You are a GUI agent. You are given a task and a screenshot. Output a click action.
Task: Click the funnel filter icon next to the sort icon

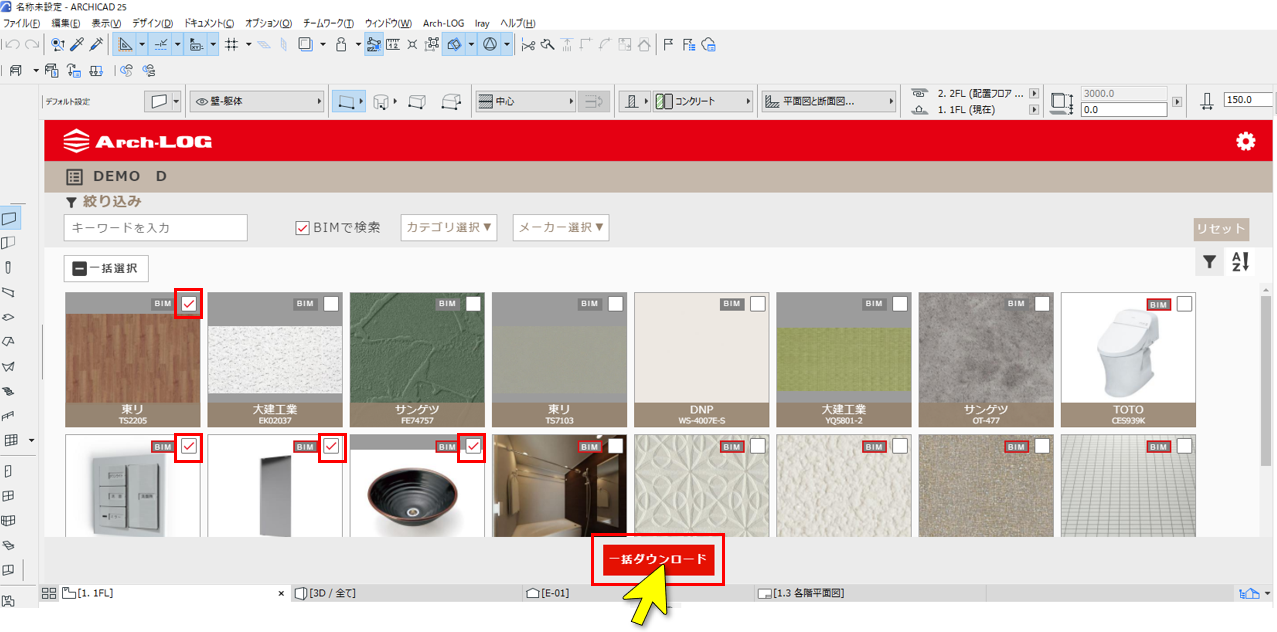[x=1209, y=262]
